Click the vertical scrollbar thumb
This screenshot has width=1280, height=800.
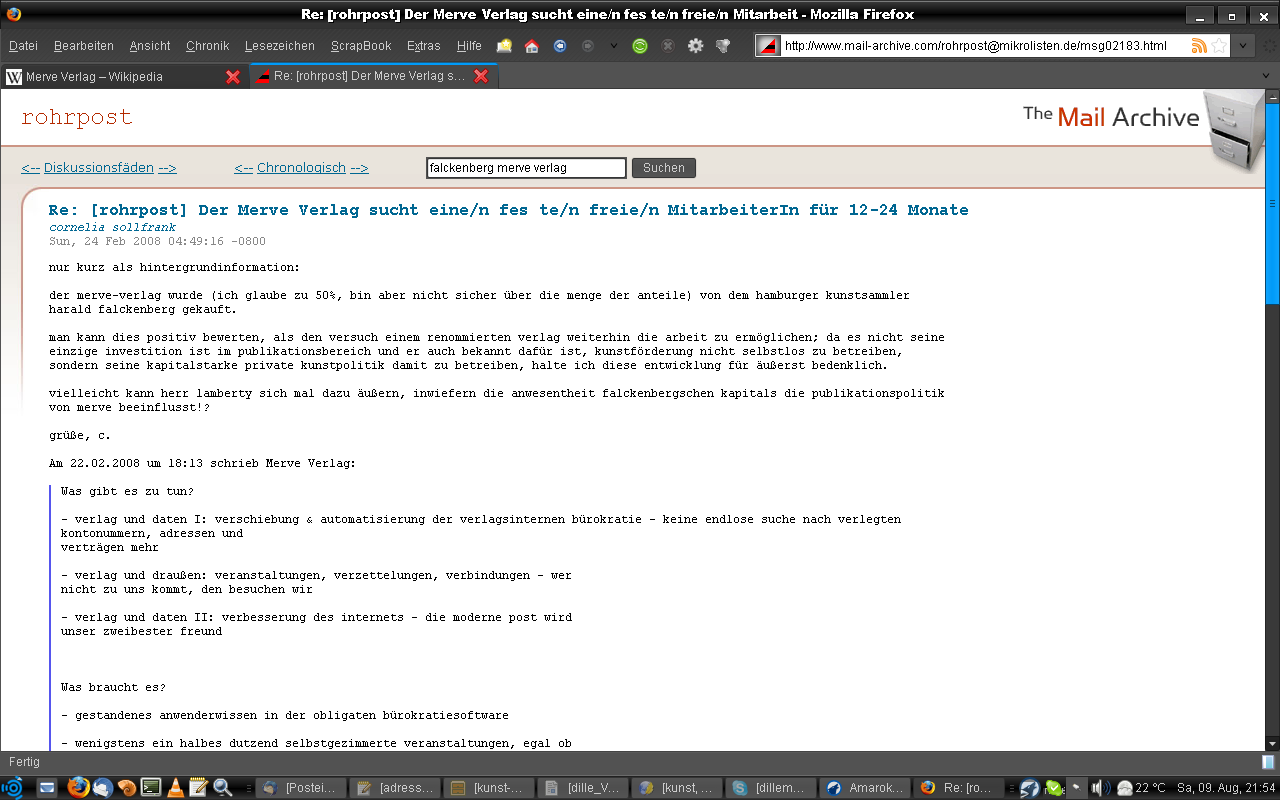tap(1272, 205)
